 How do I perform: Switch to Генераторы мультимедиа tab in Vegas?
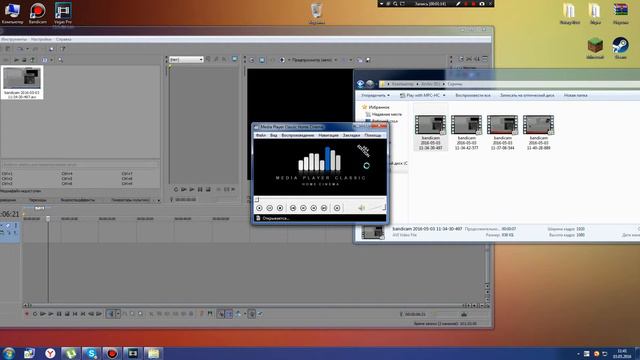(x=130, y=200)
